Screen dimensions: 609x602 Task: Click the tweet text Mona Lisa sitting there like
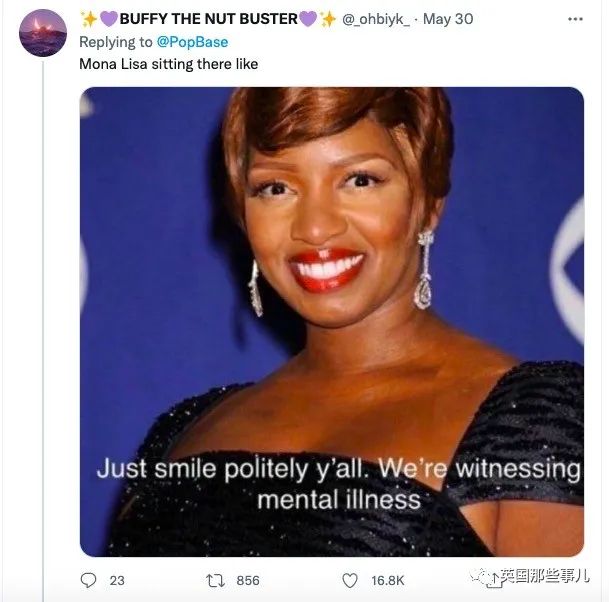point(169,64)
